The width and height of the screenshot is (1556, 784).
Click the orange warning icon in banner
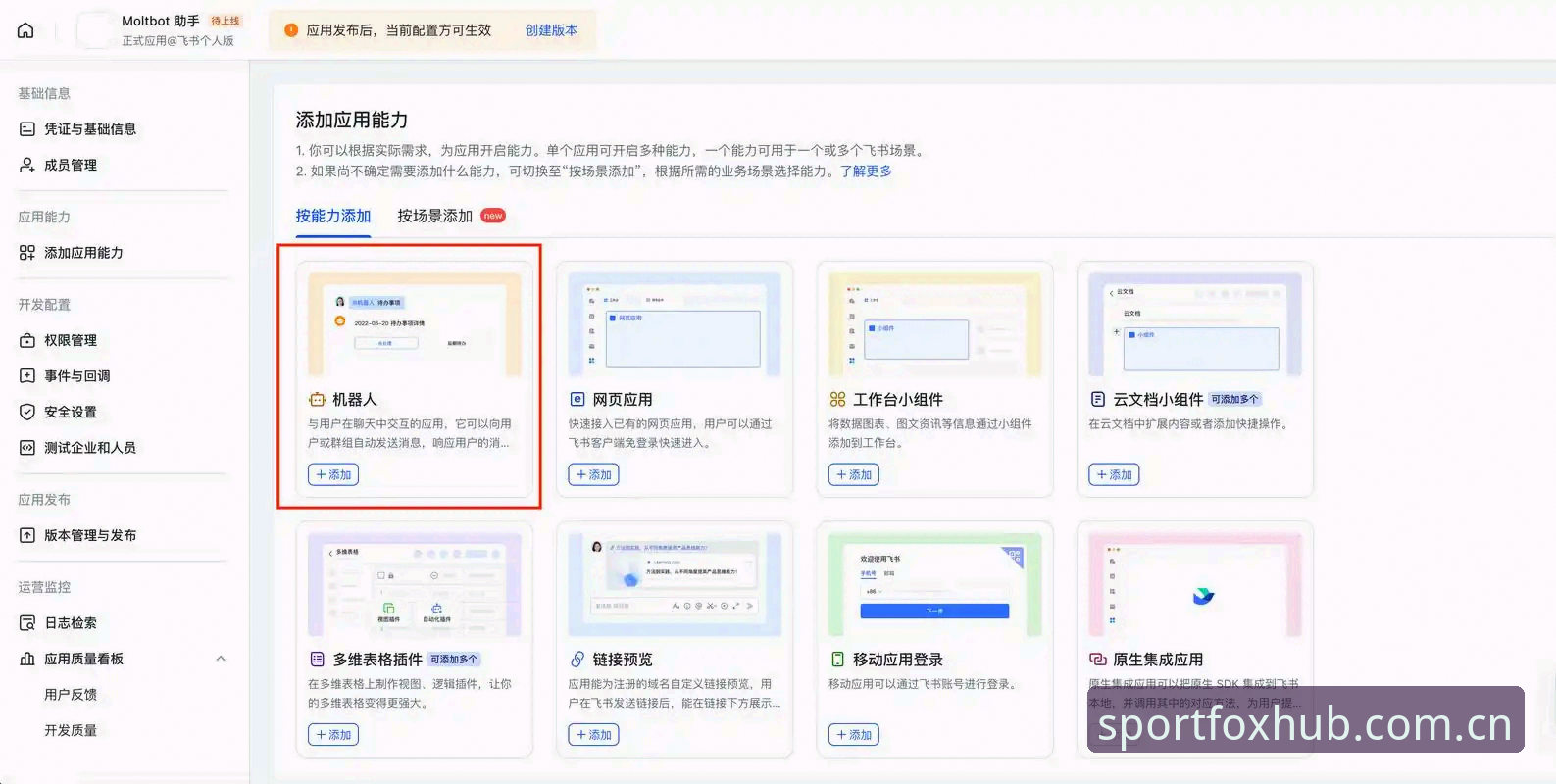291,30
